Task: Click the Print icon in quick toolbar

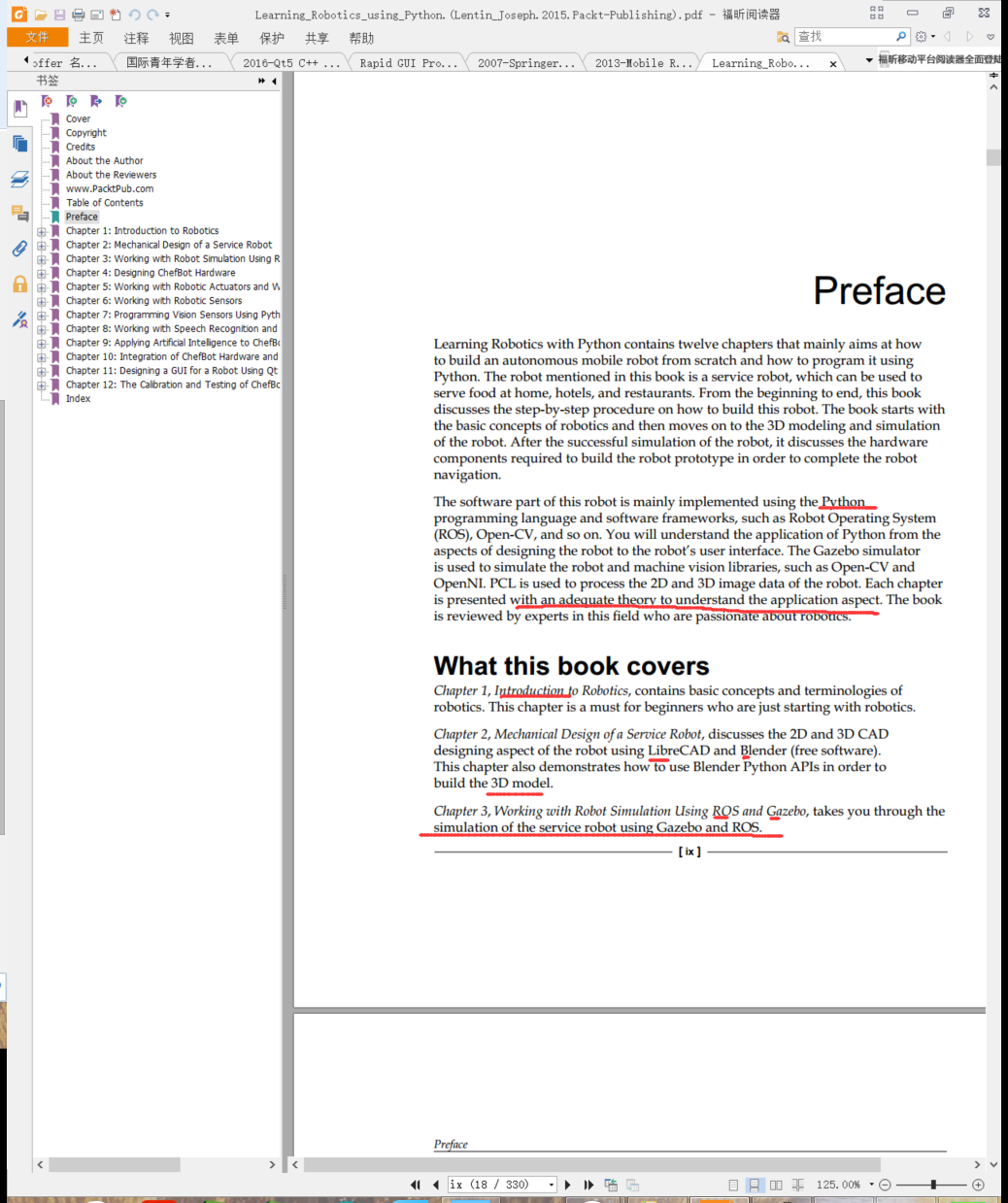Action: click(x=79, y=15)
